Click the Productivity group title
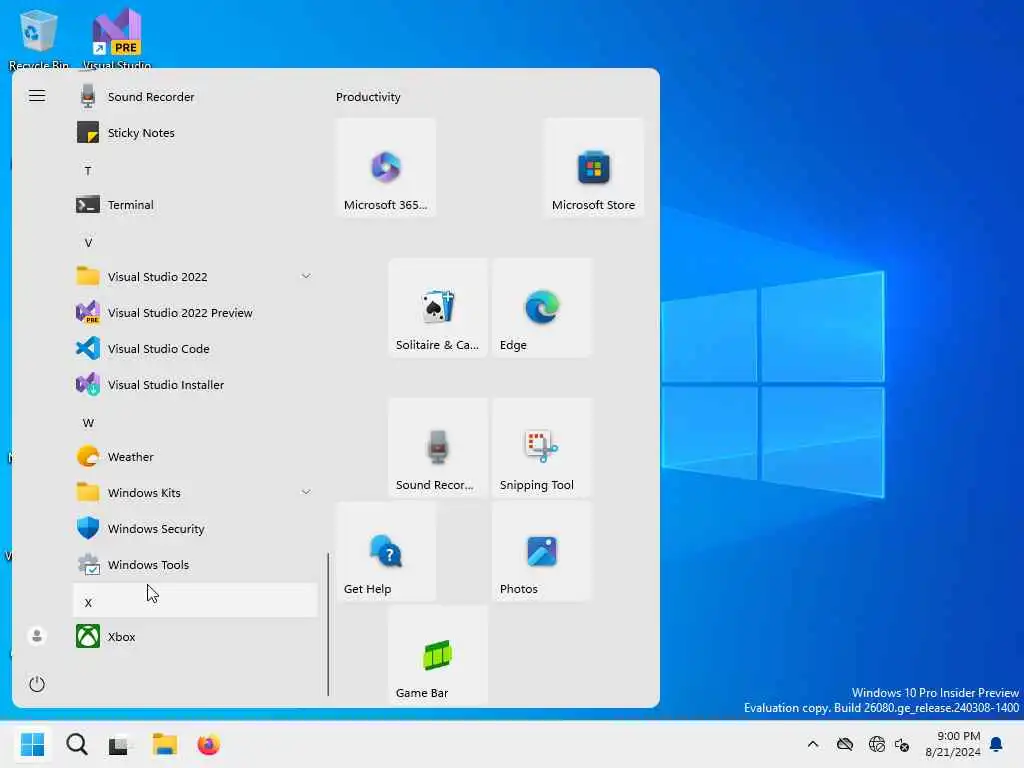 (368, 97)
